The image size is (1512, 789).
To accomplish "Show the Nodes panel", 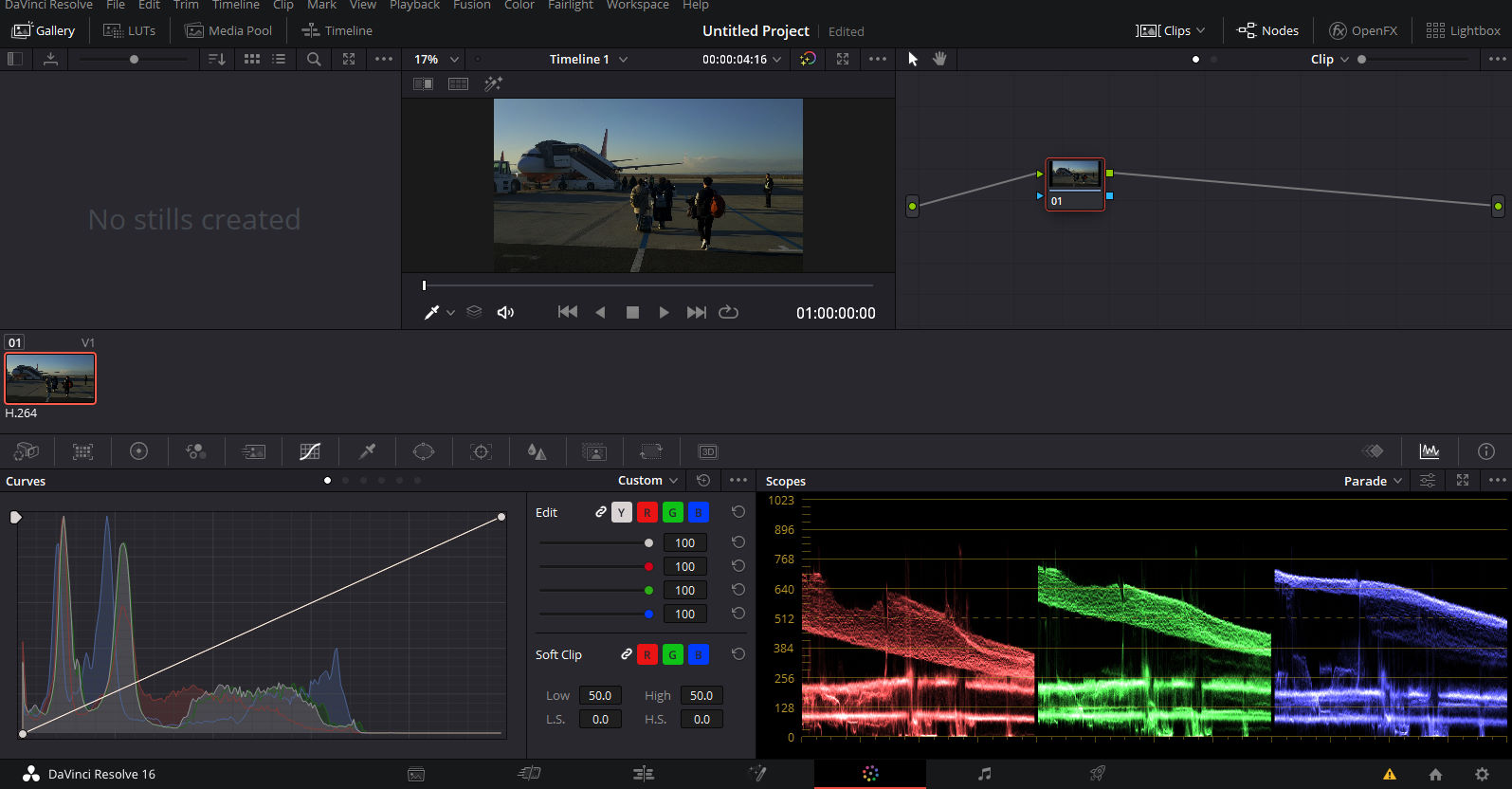I will (x=1267, y=30).
